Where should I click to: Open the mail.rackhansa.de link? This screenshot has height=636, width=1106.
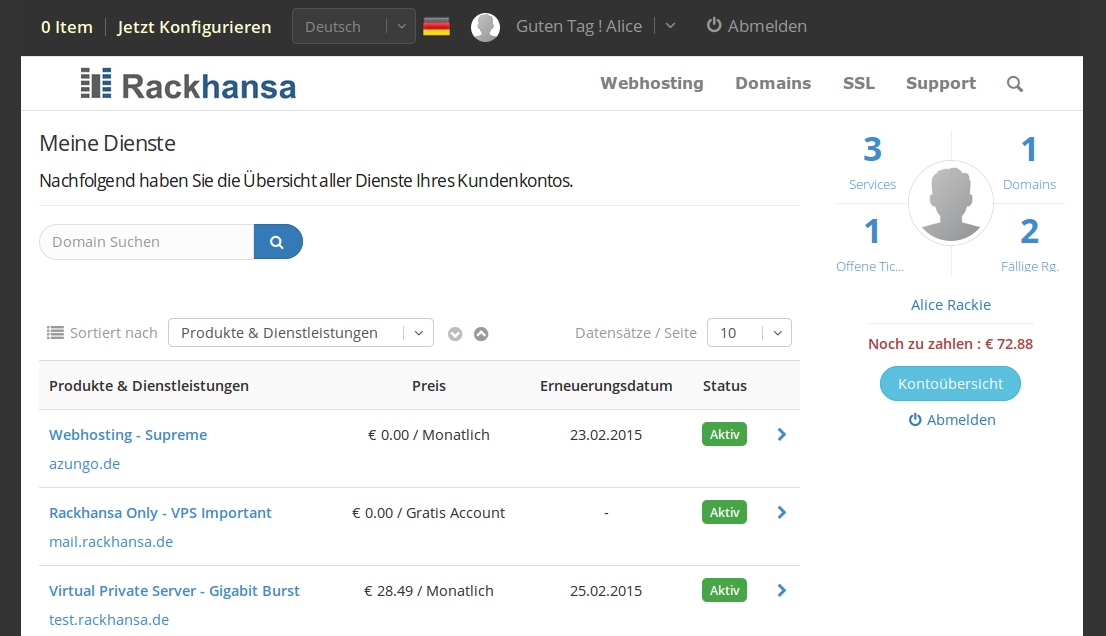point(111,542)
